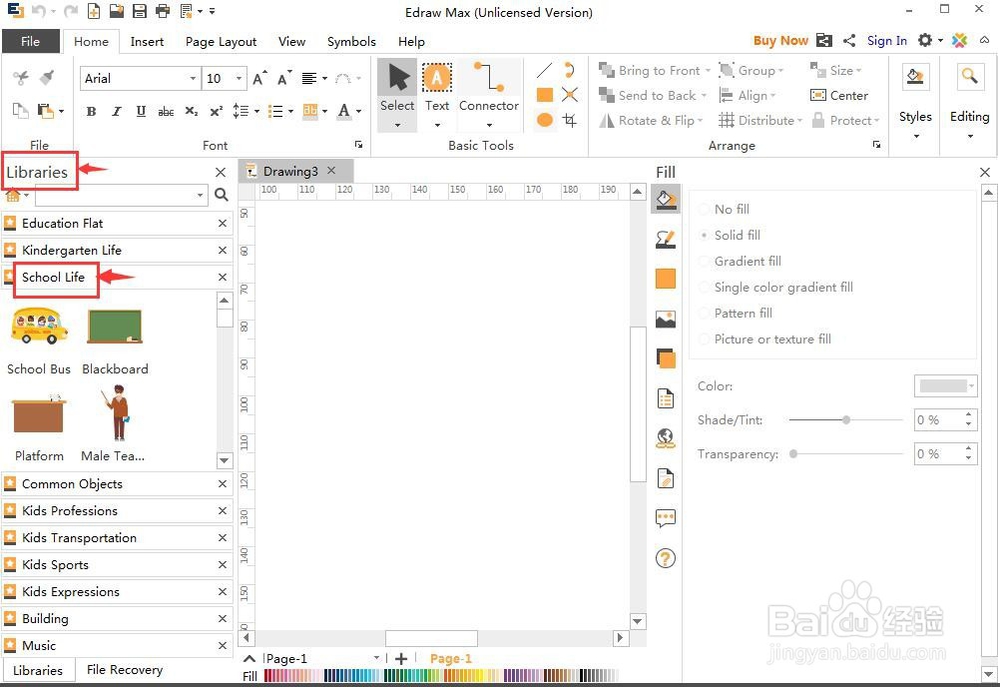
Task: Adjust the Shade/Tint slider
Action: point(846,420)
